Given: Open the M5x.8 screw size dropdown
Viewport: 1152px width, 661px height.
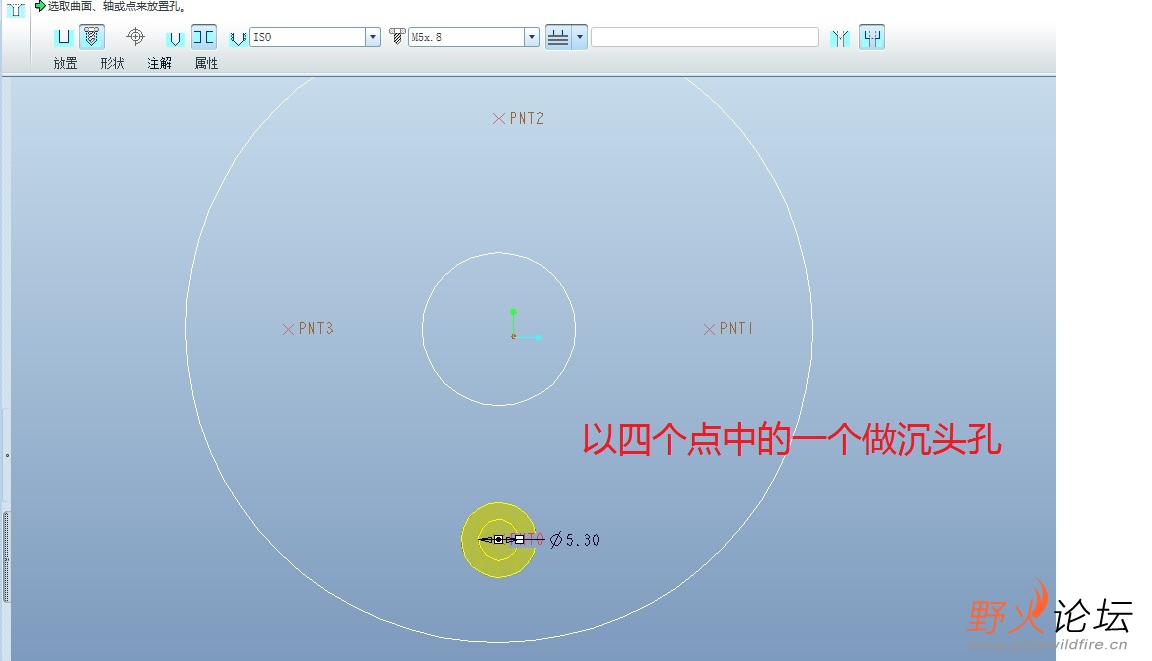Looking at the screenshot, I should pyautogui.click(x=532, y=37).
